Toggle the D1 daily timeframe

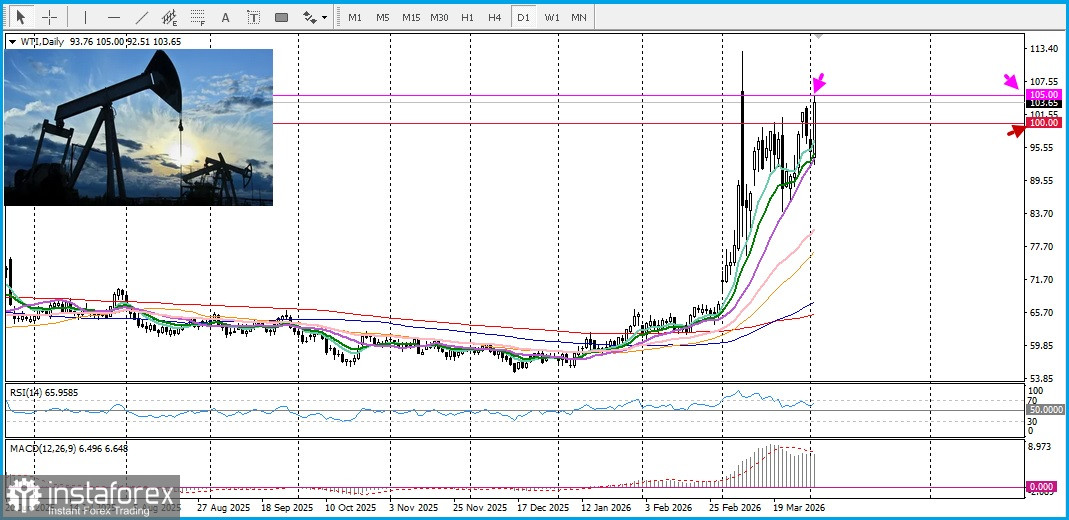(523, 17)
